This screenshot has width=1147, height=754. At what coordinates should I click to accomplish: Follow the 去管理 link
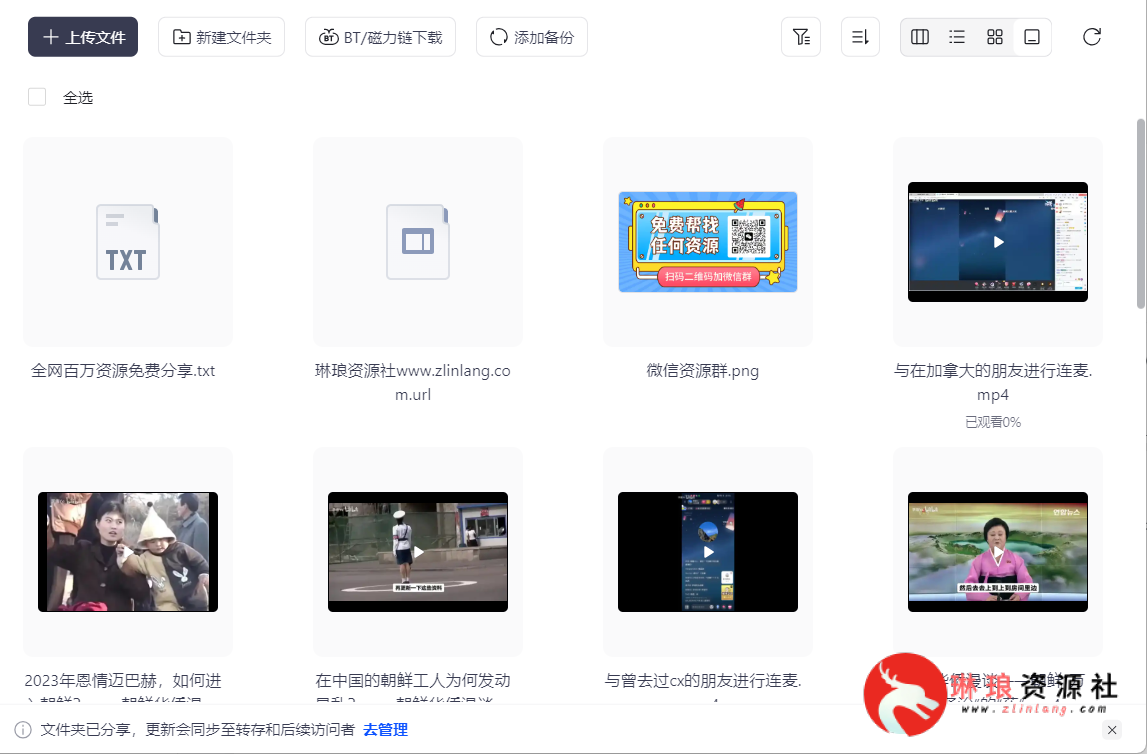[386, 730]
